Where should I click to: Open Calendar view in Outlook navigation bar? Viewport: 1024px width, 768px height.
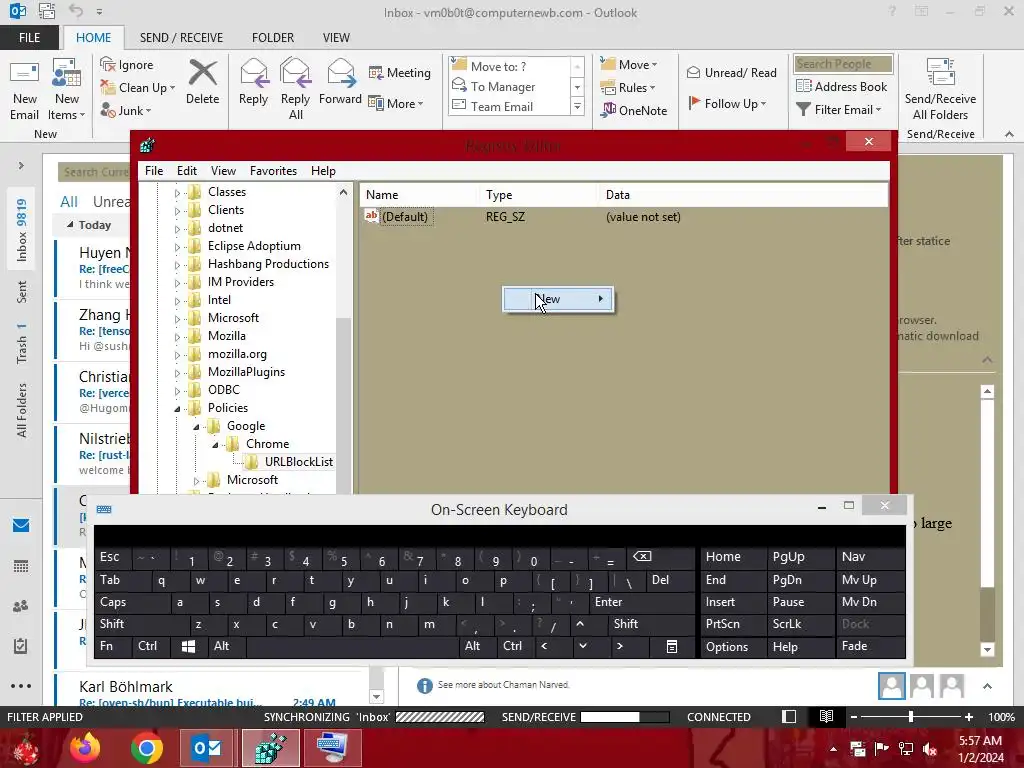coord(21,566)
